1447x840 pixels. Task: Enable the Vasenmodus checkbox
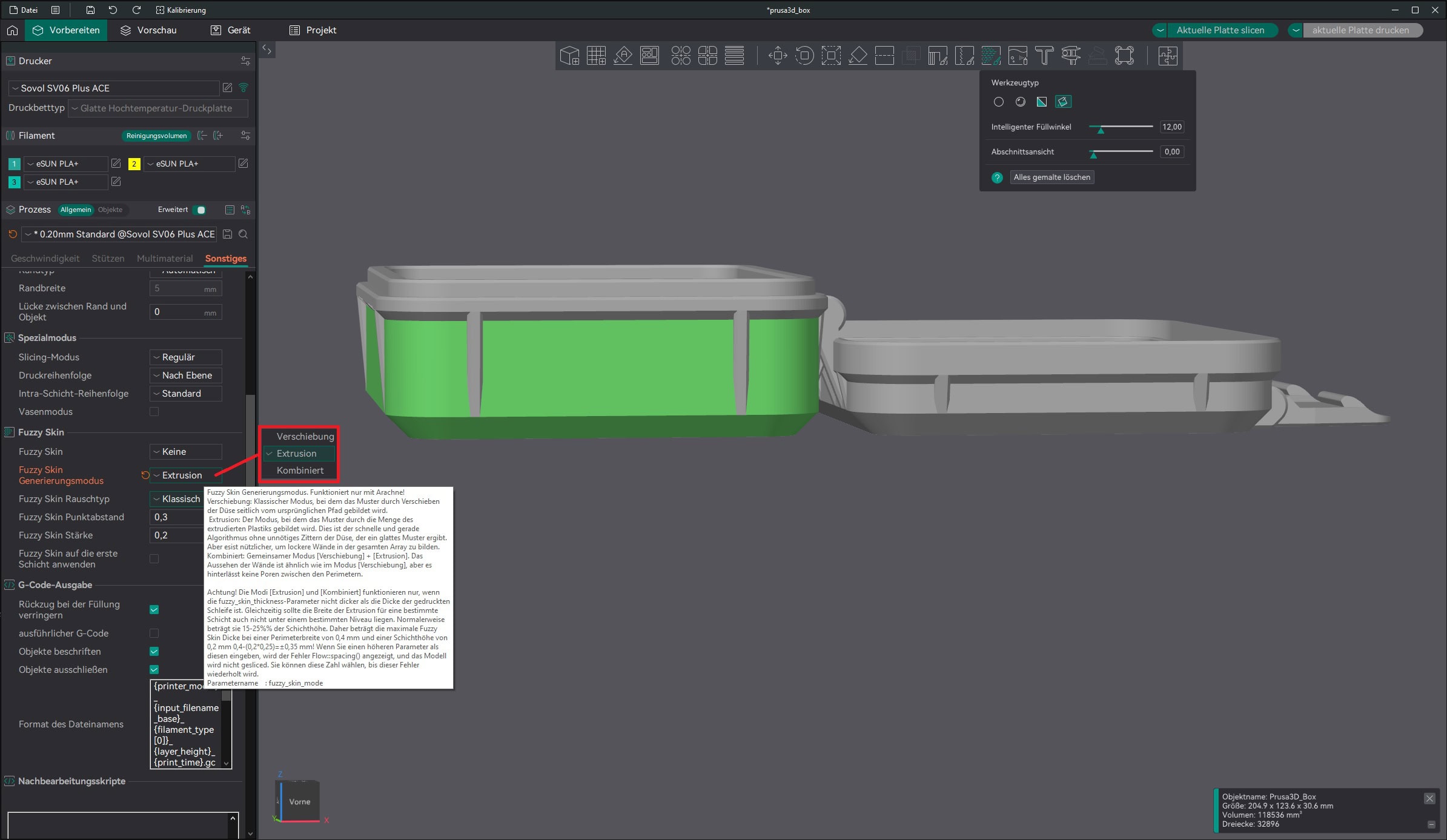pos(154,412)
